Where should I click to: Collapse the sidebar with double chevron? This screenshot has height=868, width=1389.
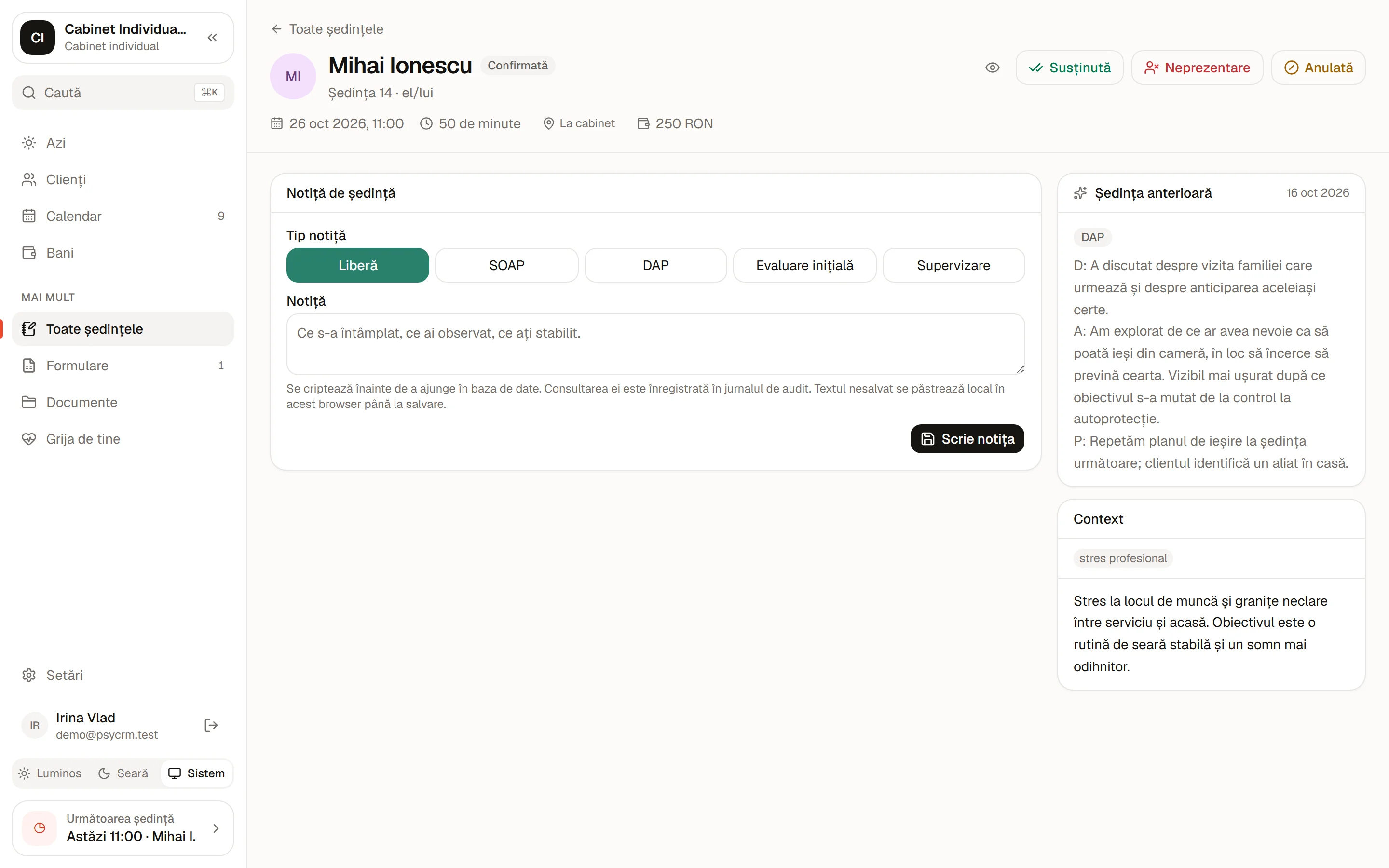(x=212, y=38)
